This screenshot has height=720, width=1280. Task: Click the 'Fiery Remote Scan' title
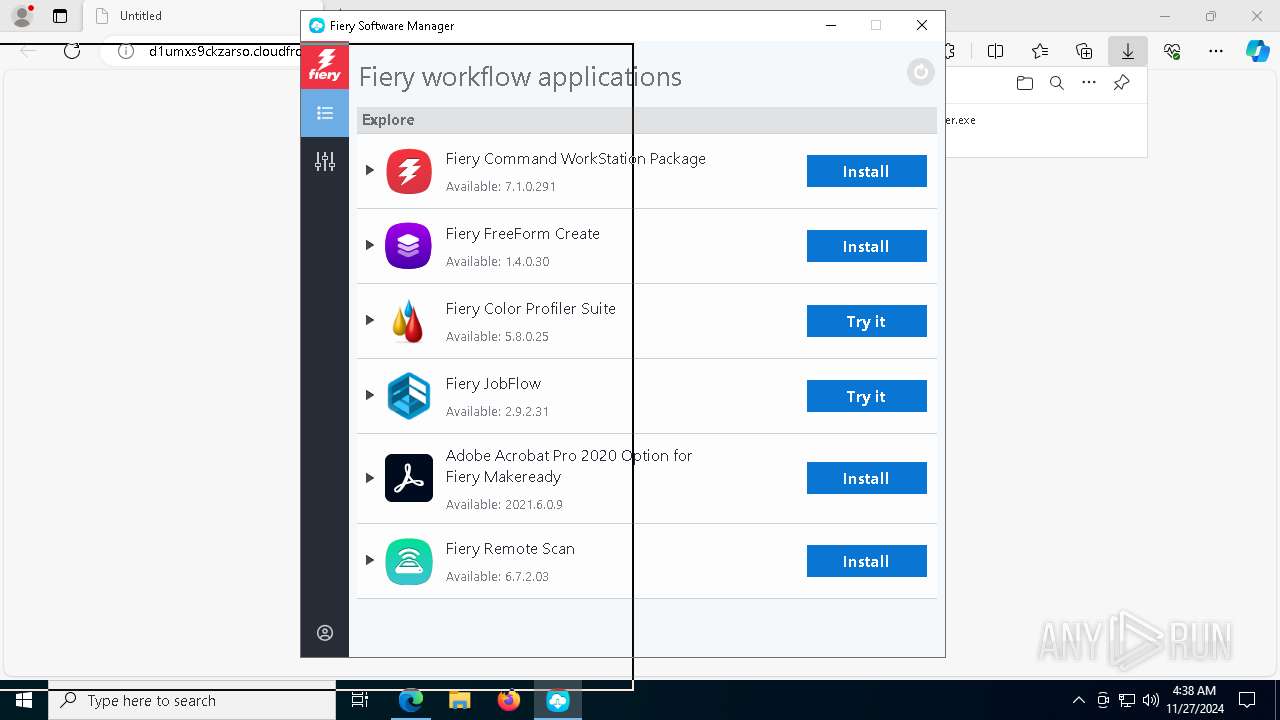(510, 549)
